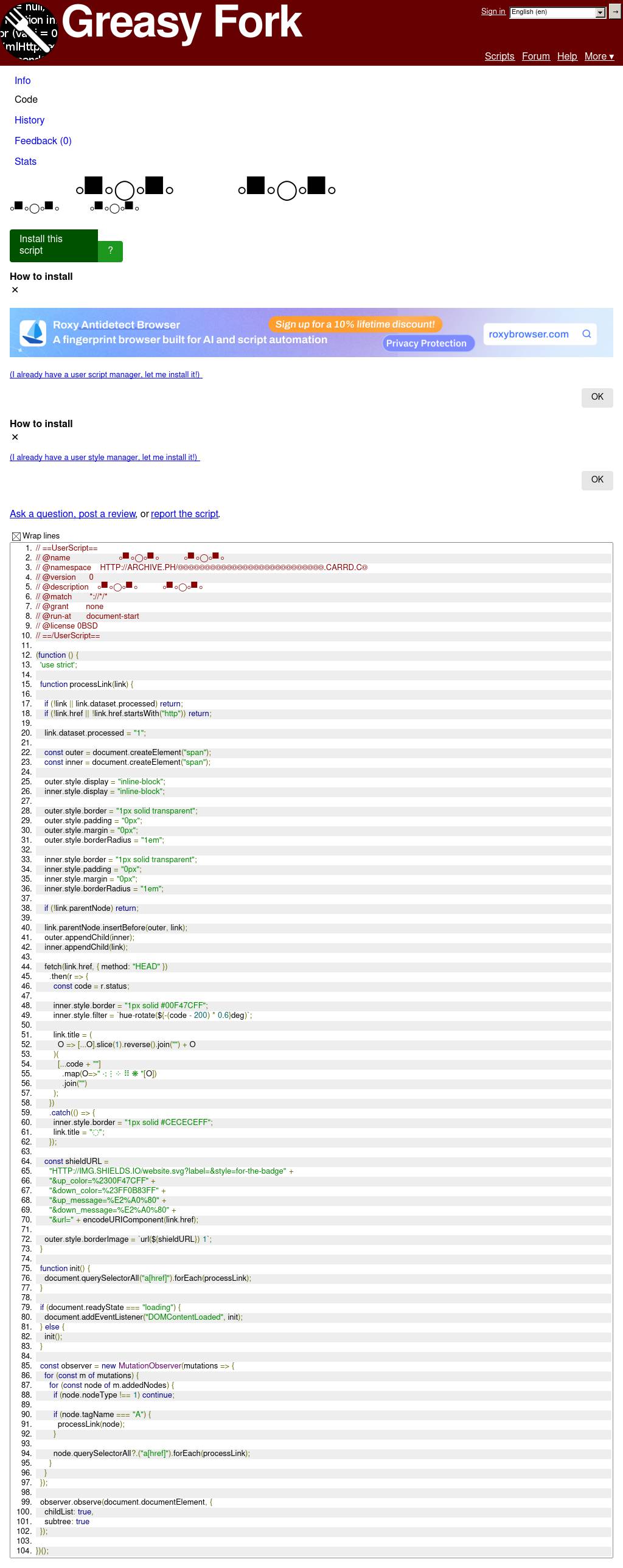Click the arrow button beside language selector
The image size is (623, 1568).
pyautogui.click(x=615, y=12)
